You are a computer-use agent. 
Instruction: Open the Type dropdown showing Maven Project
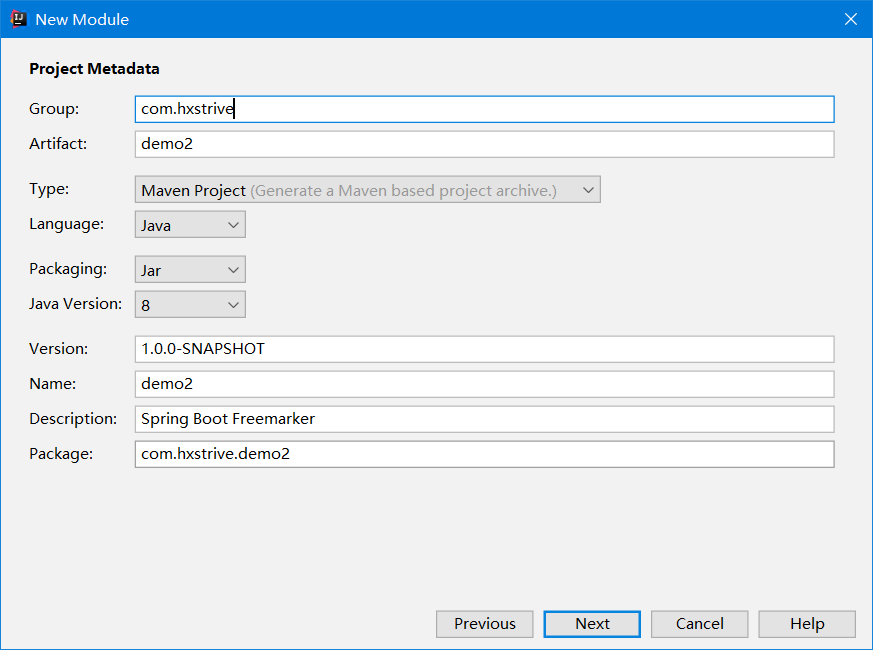[x=367, y=190]
